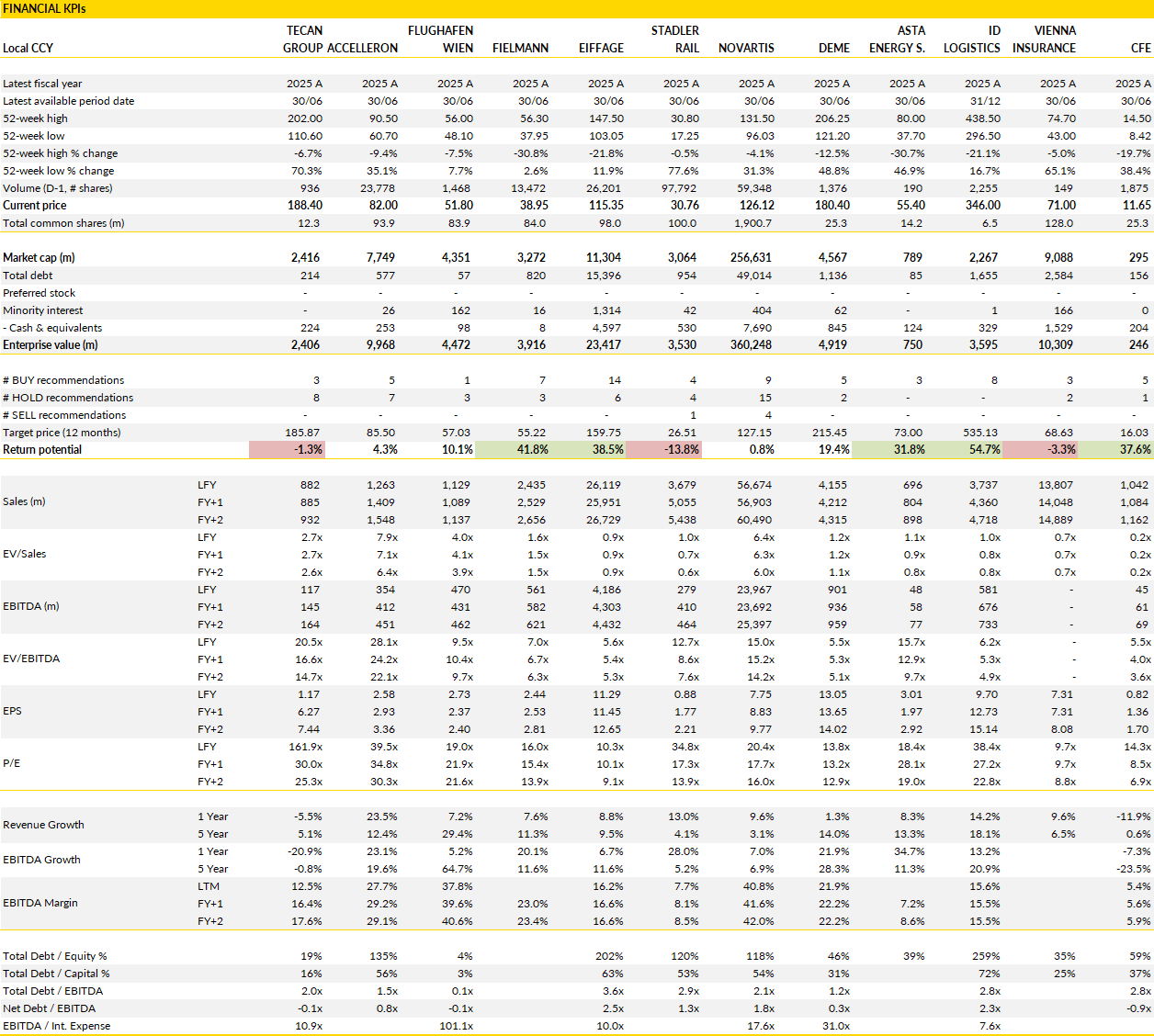The width and height of the screenshot is (1154, 1036).
Task: Click Eiffage's BUY recommendations count 14
Action: [x=615, y=380]
